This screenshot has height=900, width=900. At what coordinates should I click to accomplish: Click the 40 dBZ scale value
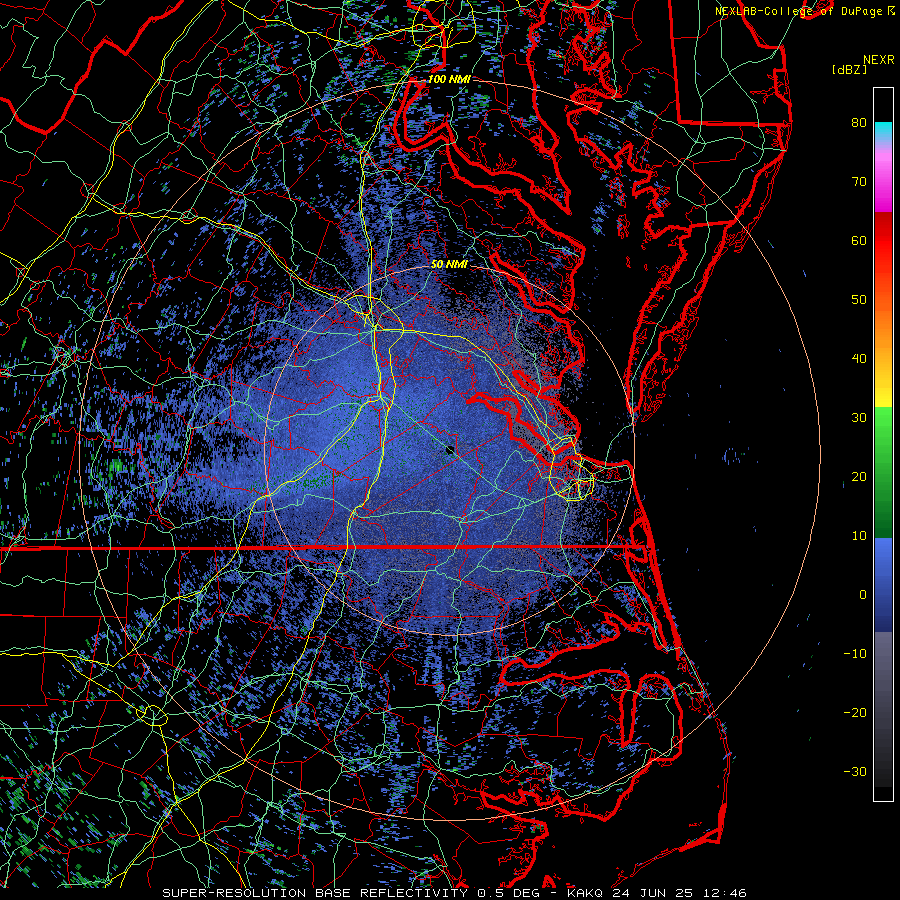pos(859,359)
